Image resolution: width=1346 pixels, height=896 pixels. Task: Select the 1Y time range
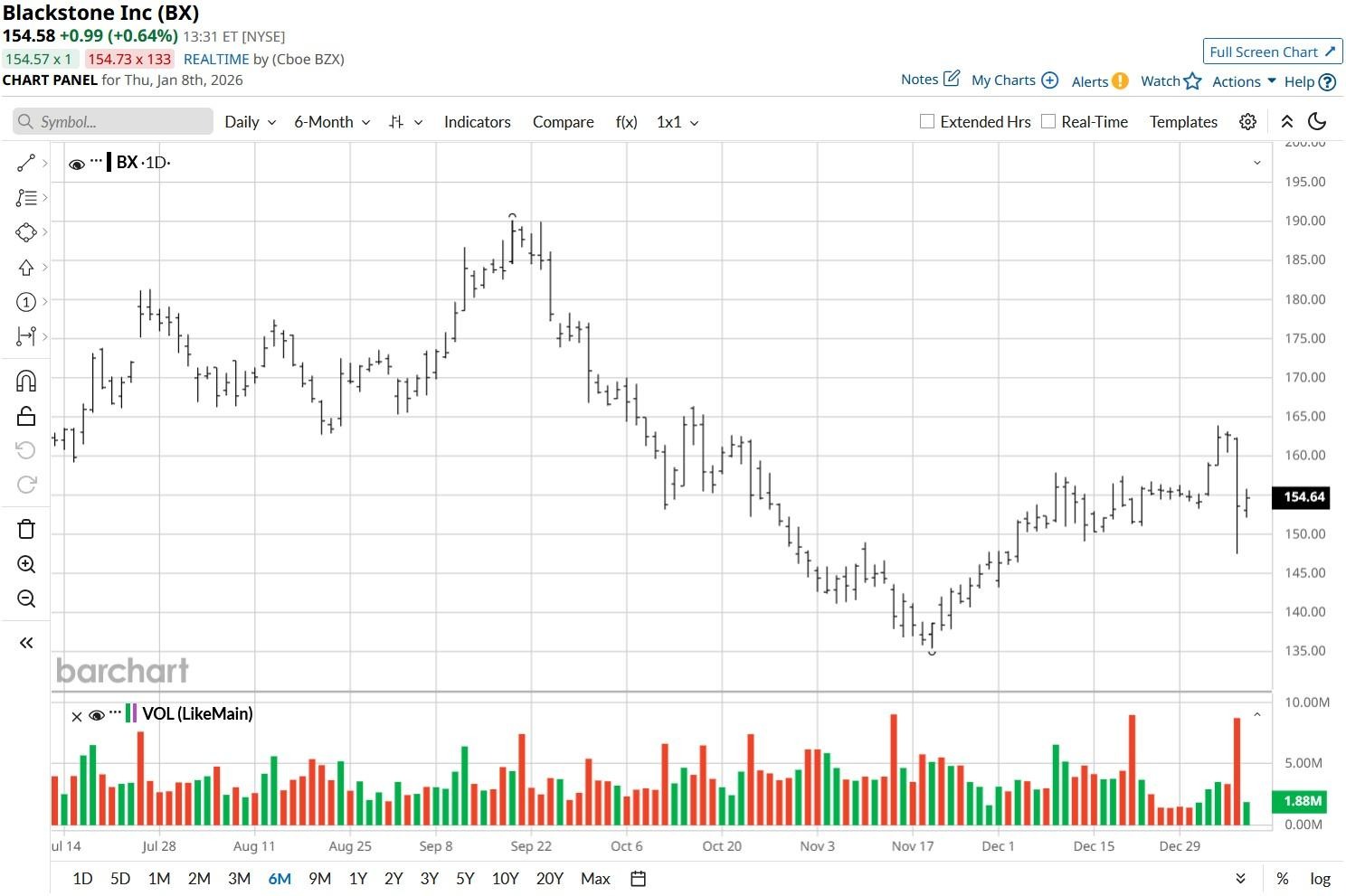point(358,879)
